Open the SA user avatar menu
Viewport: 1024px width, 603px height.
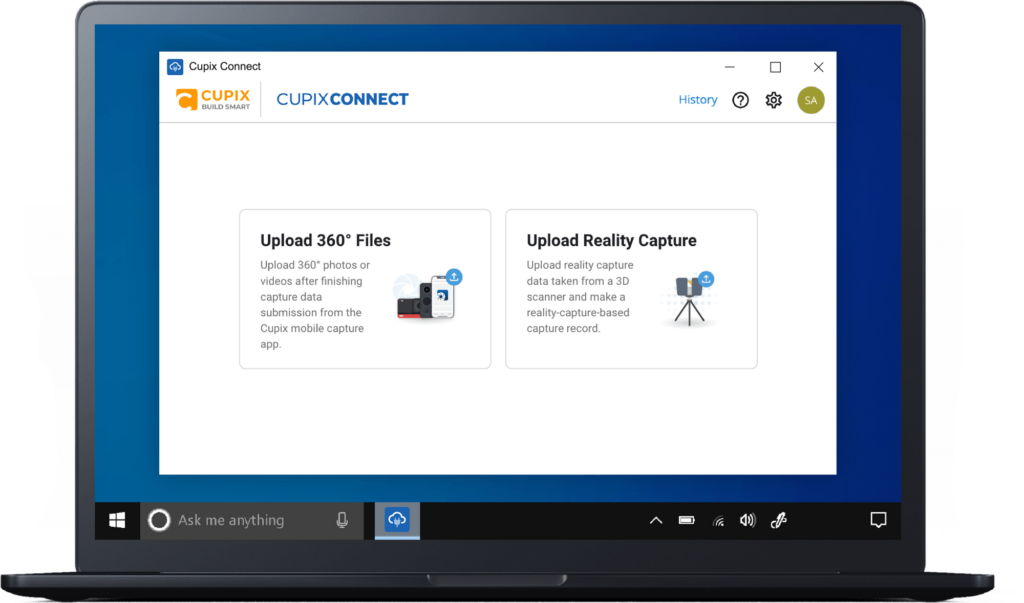coord(810,100)
